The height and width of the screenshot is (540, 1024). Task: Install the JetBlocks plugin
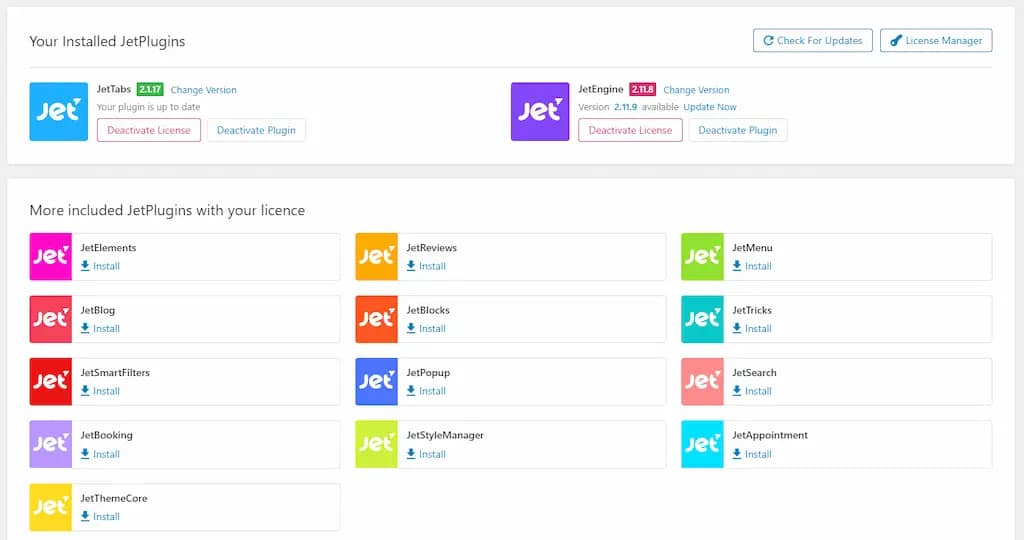pyautogui.click(x=427, y=329)
